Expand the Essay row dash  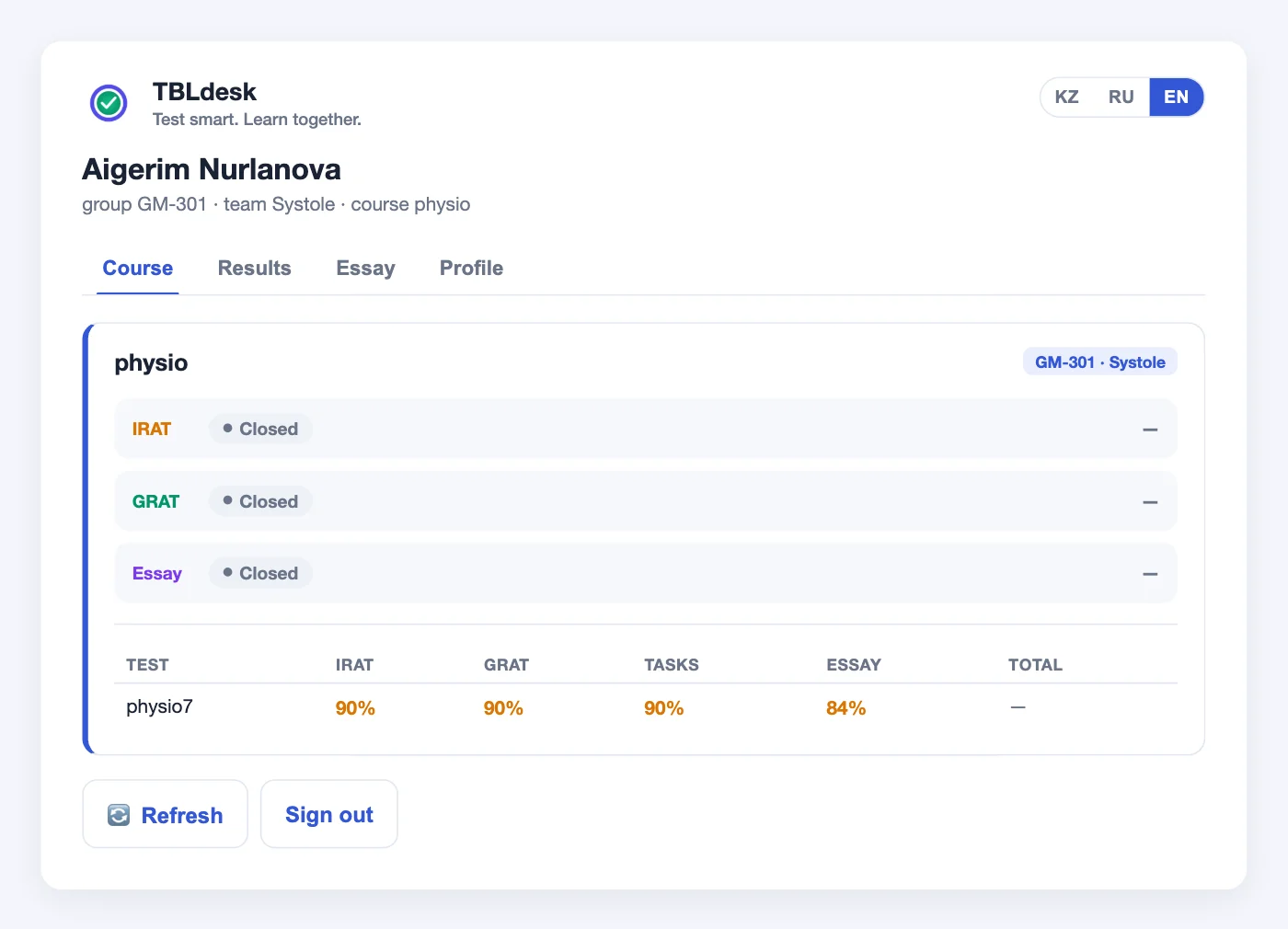coord(1150,574)
